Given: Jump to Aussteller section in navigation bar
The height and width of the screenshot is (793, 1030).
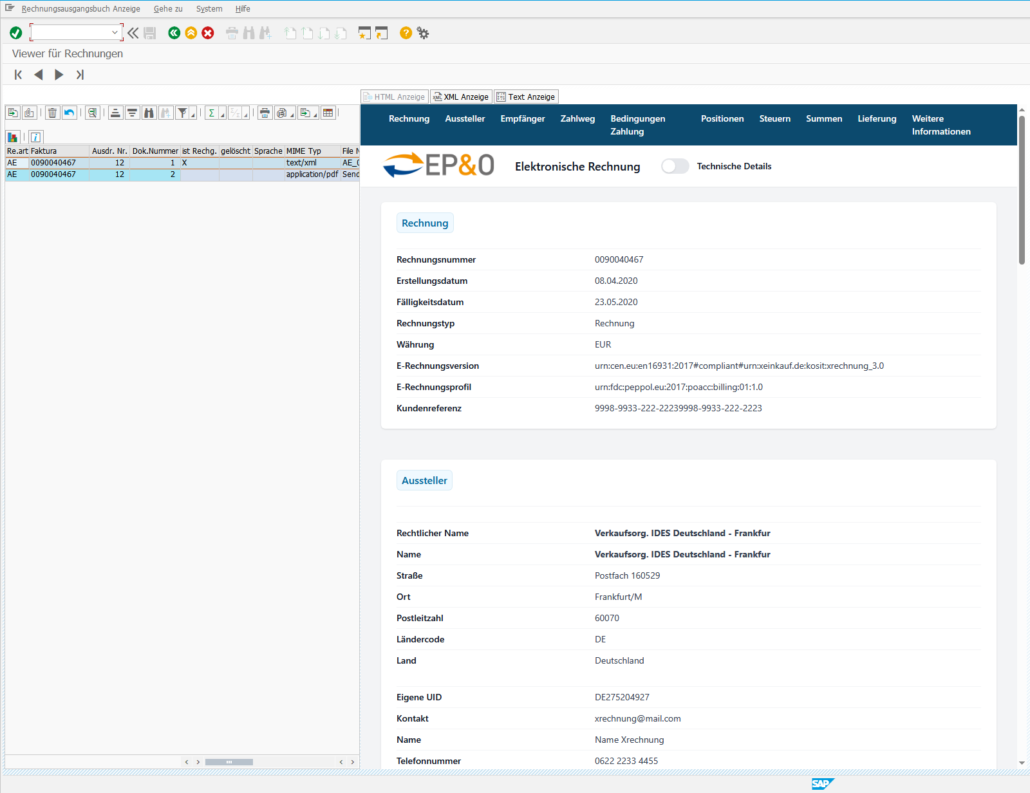Looking at the screenshot, I should tap(464, 119).
